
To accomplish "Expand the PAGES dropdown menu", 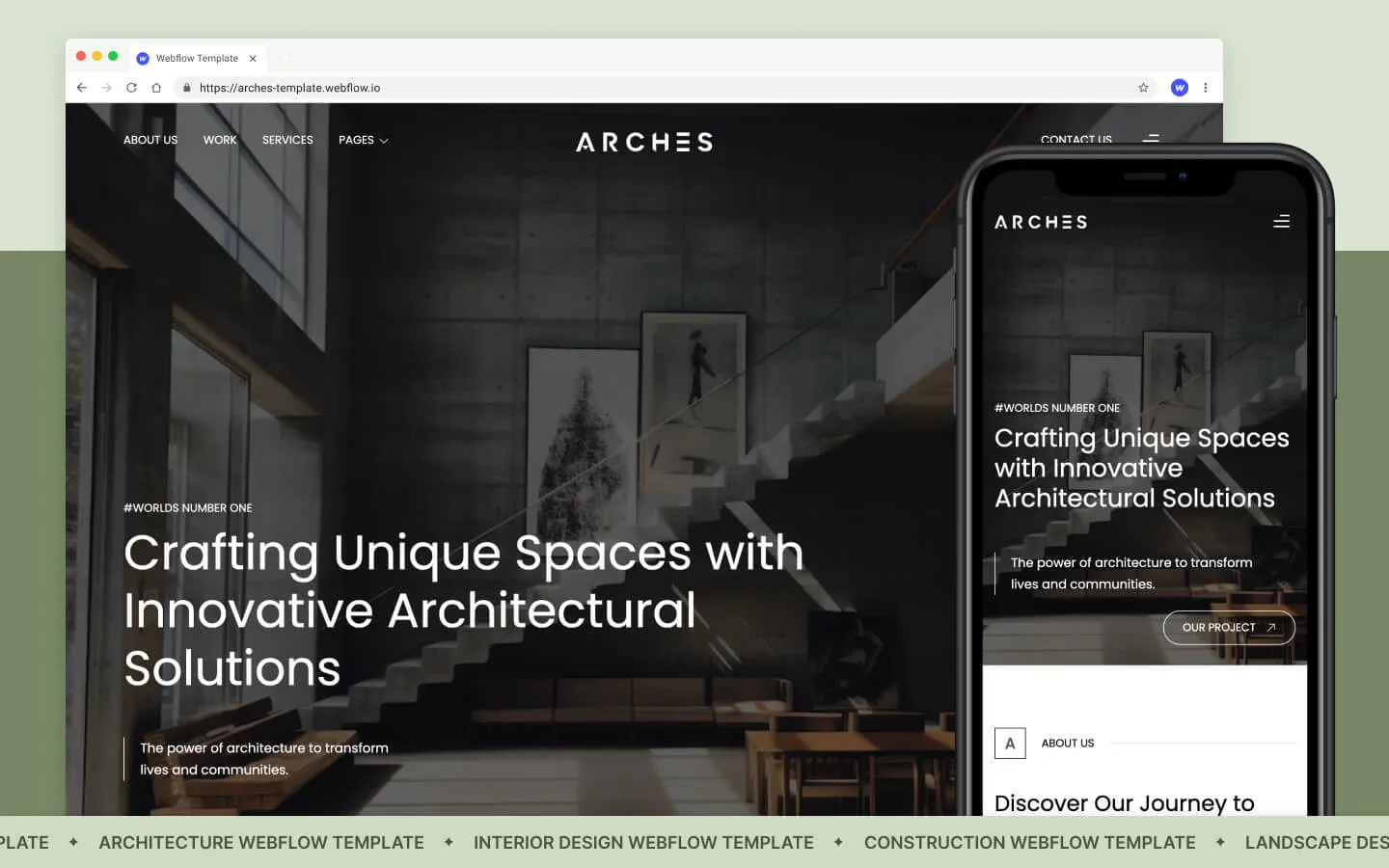I will point(363,141).
